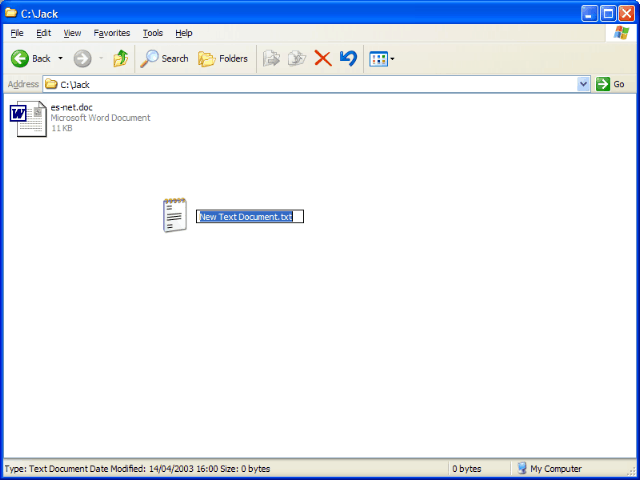The height and width of the screenshot is (480, 640).
Task: Open the File menu
Action: [x=17, y=33]
